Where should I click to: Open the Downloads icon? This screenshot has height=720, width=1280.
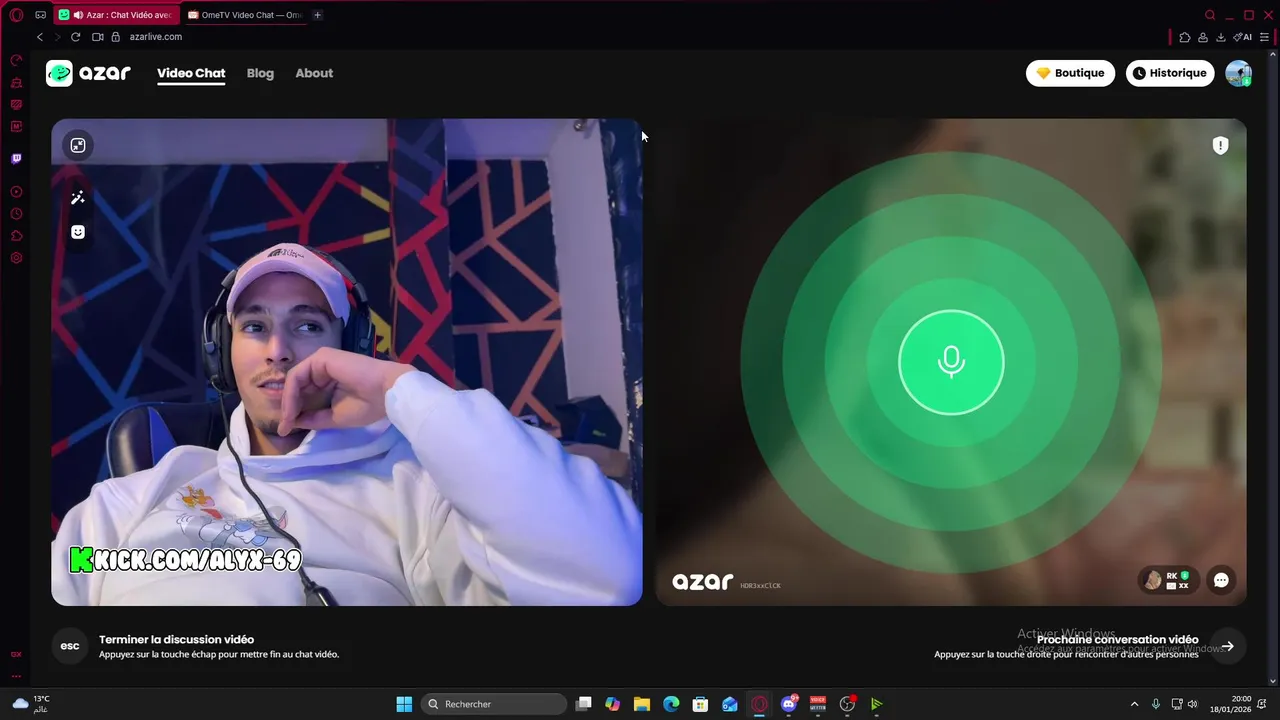[1221, 37]
